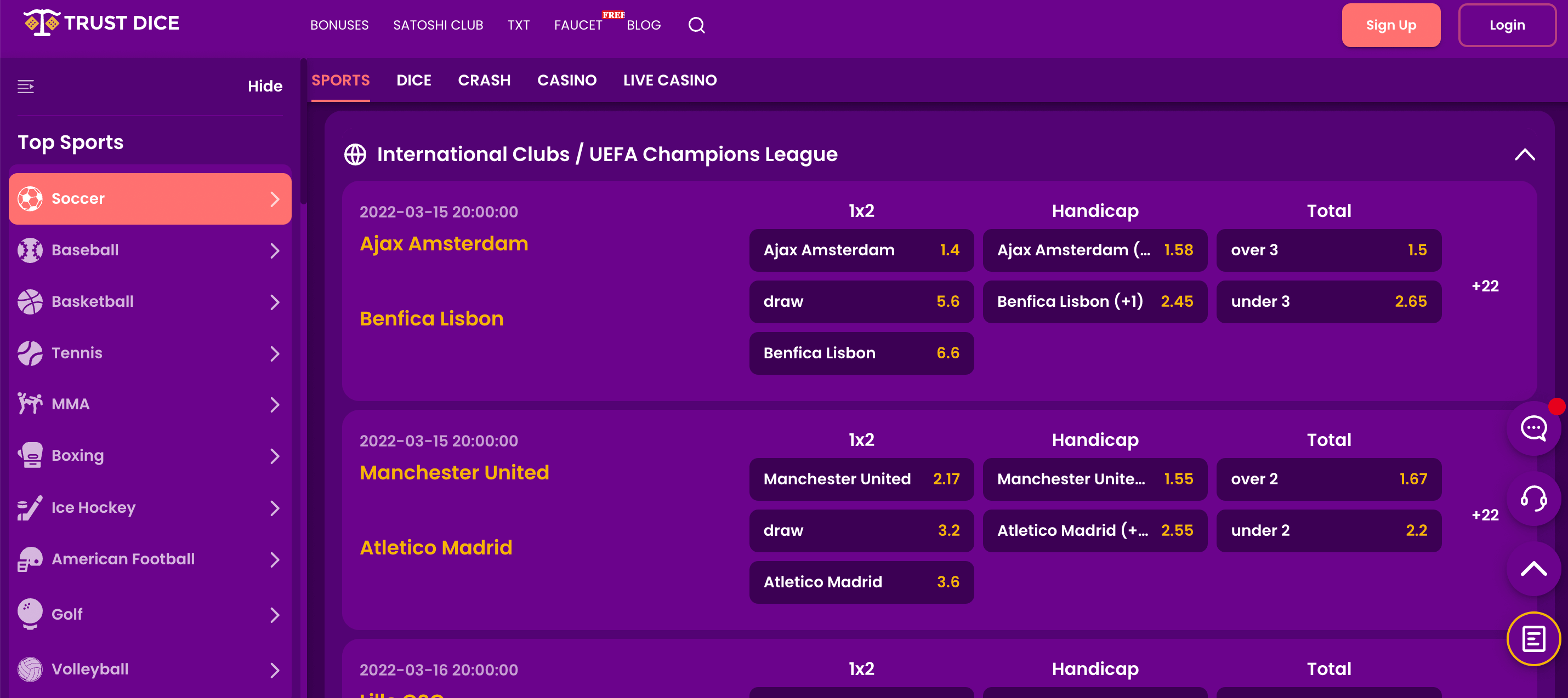Open the live chat bubble icon
Image resolution: width=1568 pixels, height=698 pixels.
pyautogui.click(x=1533, y=428)
